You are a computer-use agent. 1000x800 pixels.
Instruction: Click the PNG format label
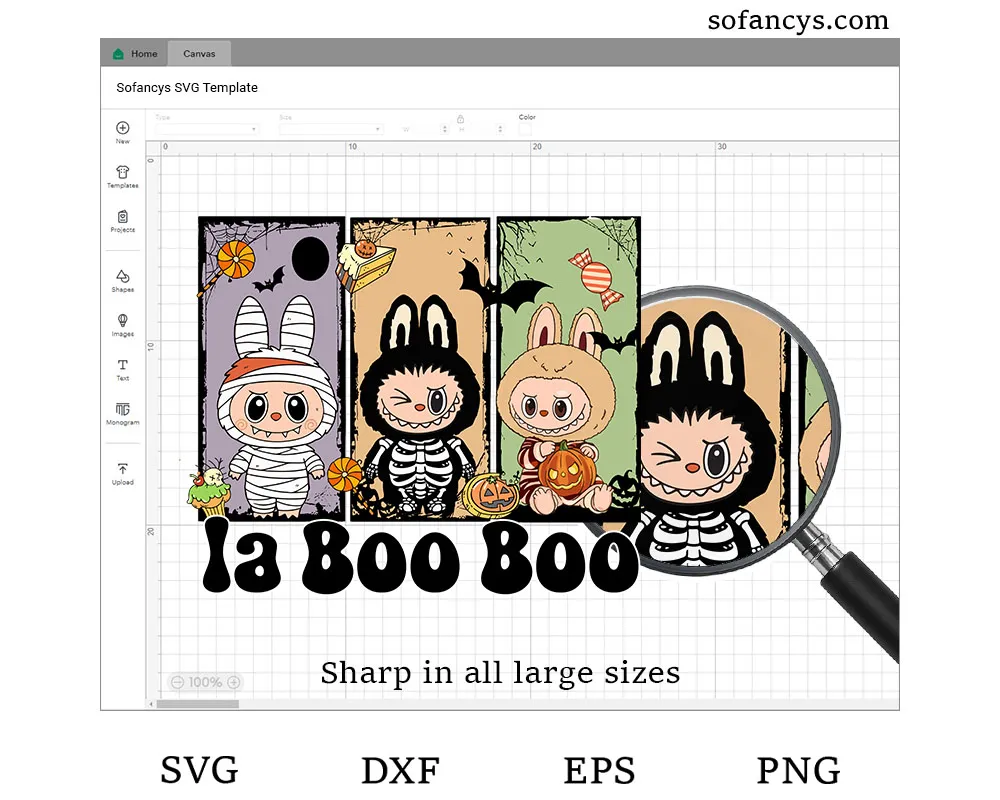coord(798,769)
